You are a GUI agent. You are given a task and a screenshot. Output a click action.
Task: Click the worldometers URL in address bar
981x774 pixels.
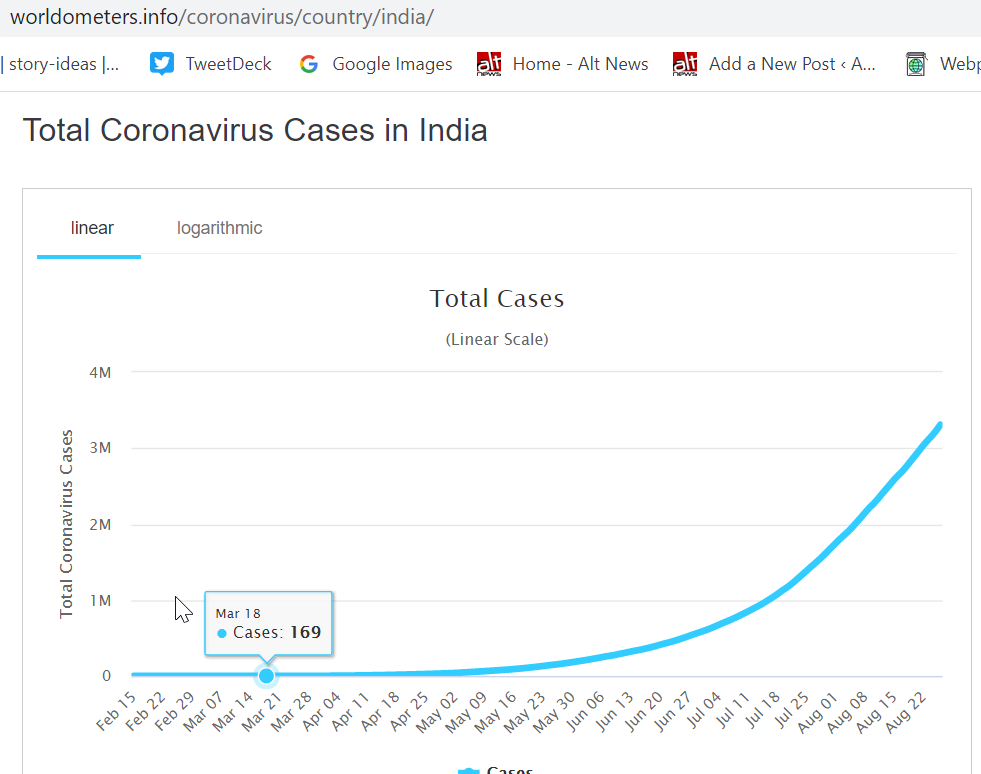222,17
